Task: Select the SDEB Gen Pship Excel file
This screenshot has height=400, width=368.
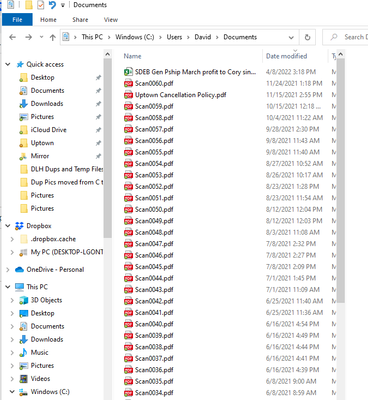Action: point(195,72)
